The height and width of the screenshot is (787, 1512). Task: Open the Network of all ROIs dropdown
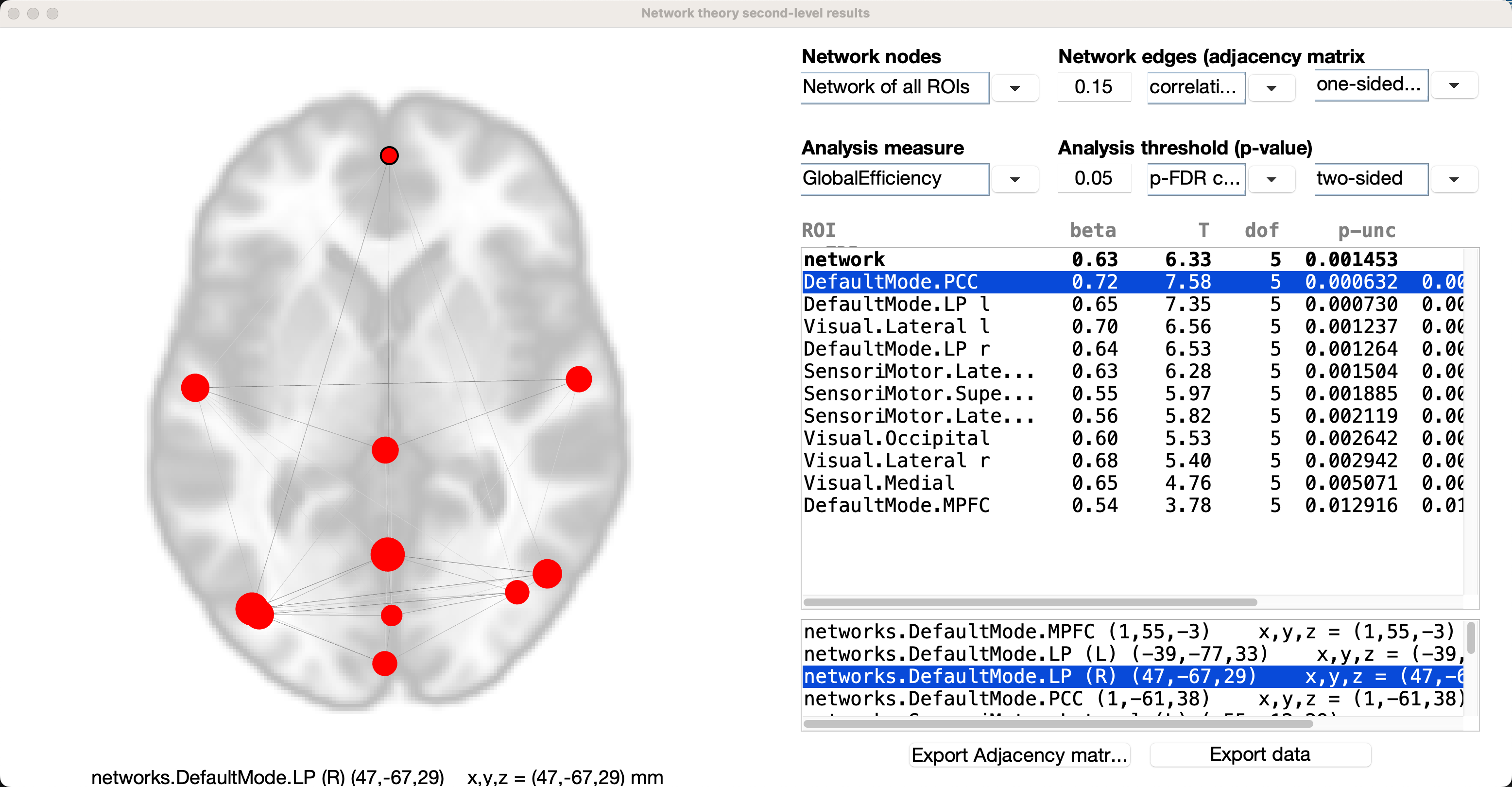1015,88
